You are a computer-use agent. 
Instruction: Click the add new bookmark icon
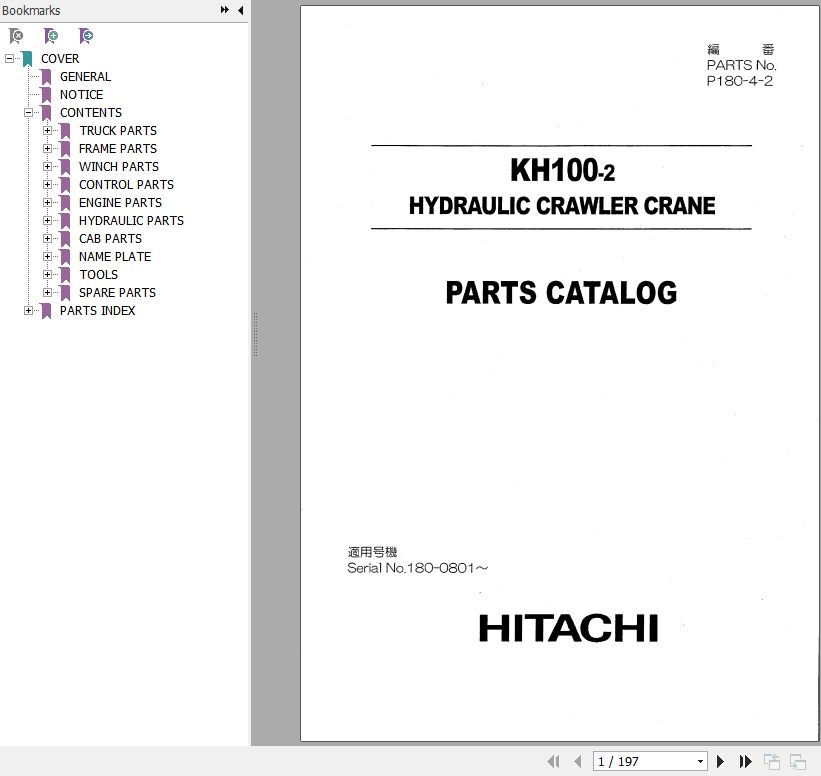51,36
